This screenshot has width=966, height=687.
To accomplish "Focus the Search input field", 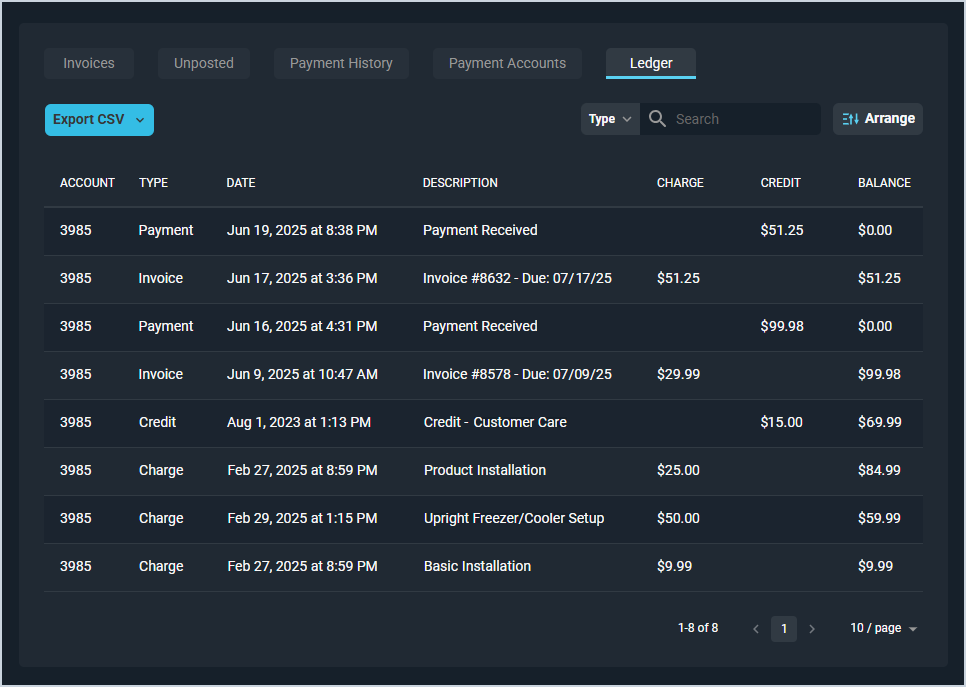I will 742,119.
